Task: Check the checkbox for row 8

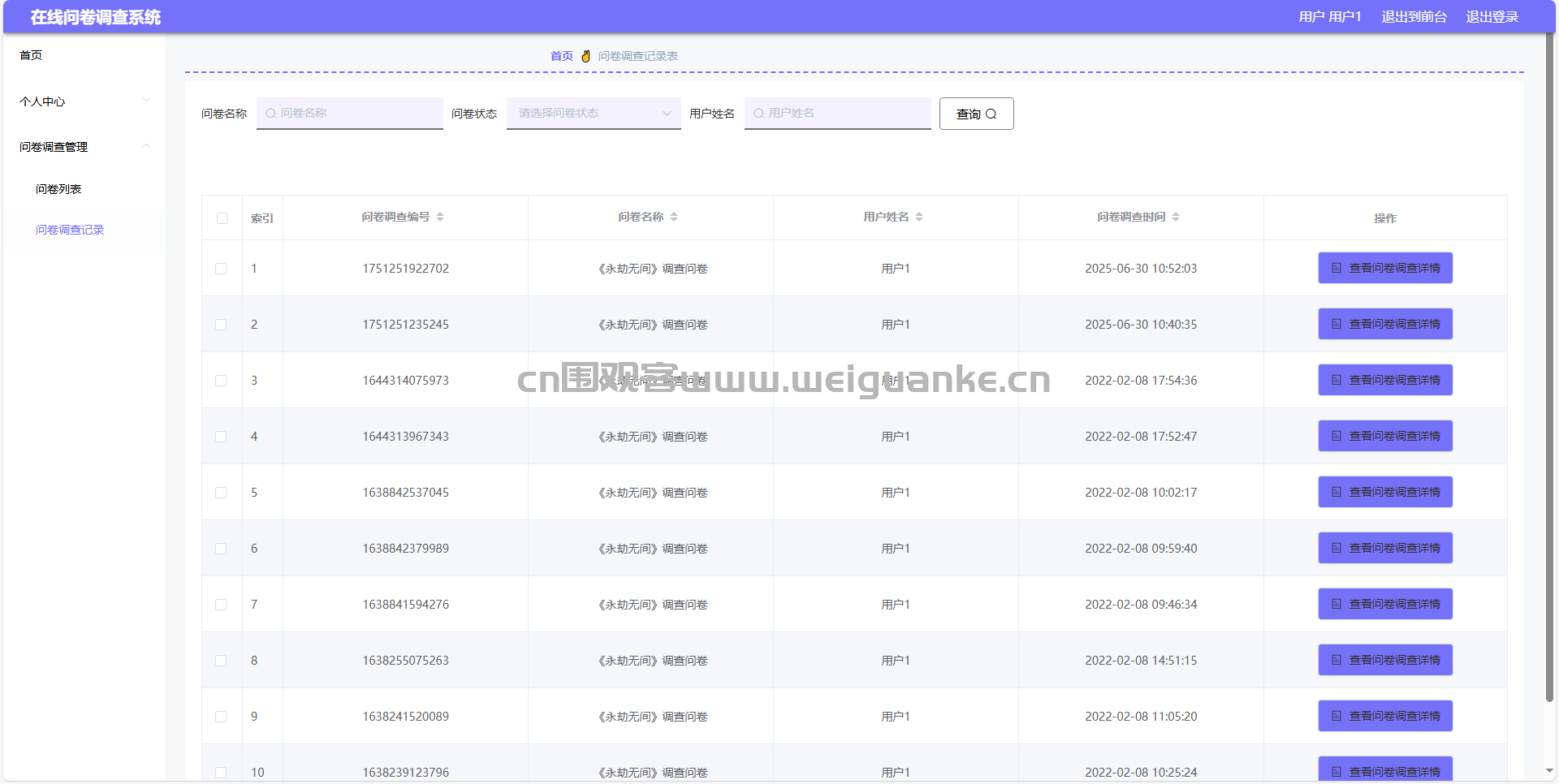Action: pos(221,661)
